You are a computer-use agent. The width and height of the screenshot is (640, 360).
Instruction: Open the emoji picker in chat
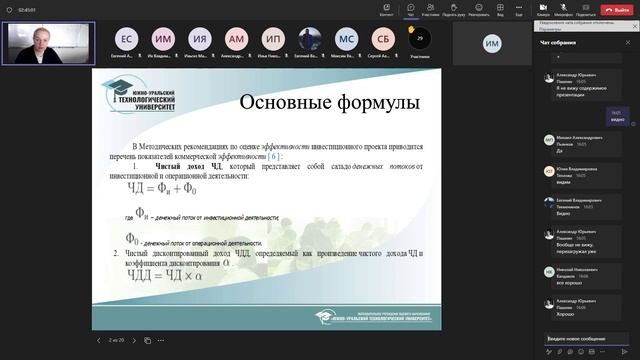(x=581, y=351)
